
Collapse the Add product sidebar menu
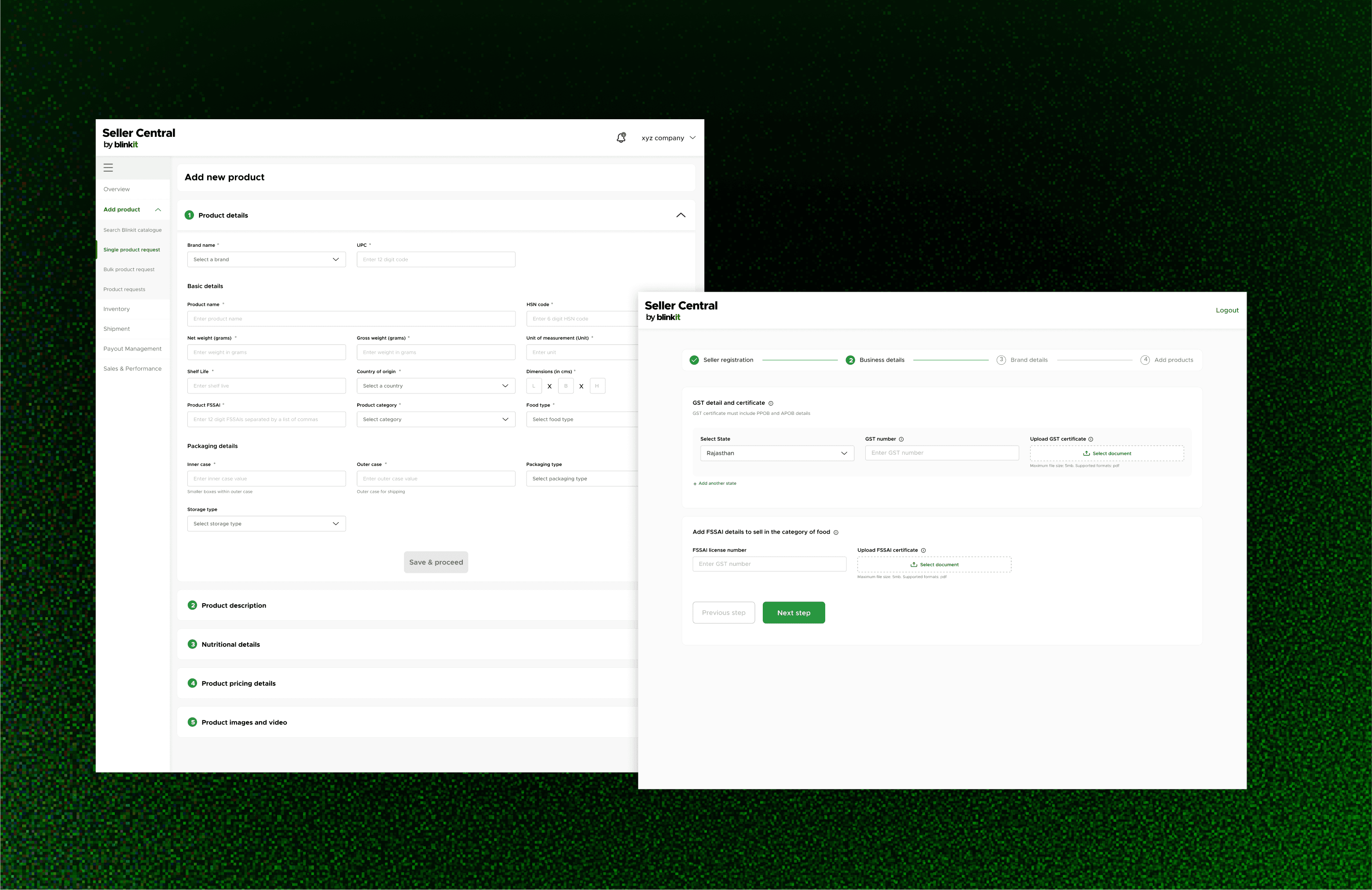(158, 210)
